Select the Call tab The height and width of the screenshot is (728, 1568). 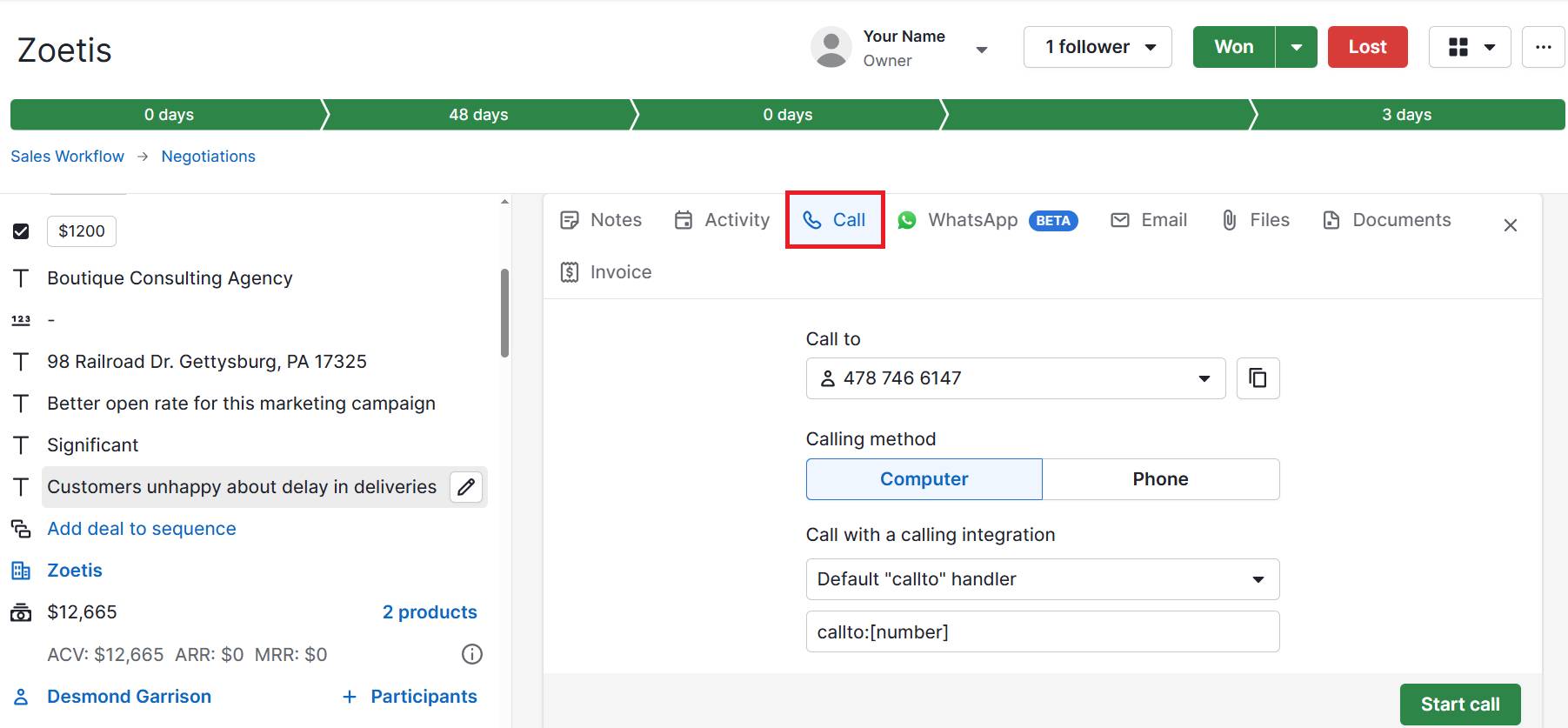click(x=834, y=220)
